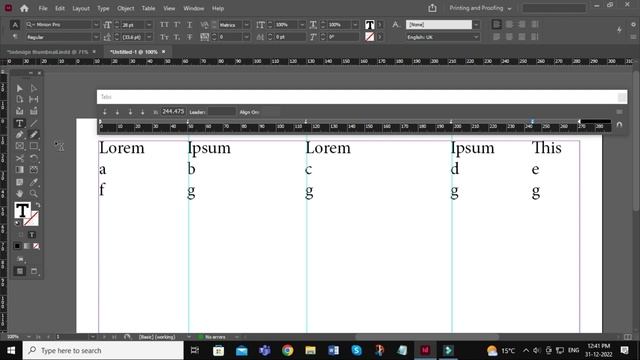640x360 pixels.
Task: Toggle Underline formatting button
Action: tap(189, 25)
